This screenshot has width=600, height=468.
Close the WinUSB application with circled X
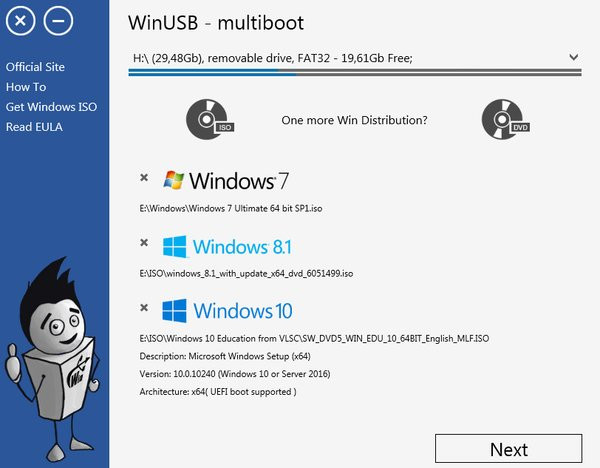tap(20, 21)
